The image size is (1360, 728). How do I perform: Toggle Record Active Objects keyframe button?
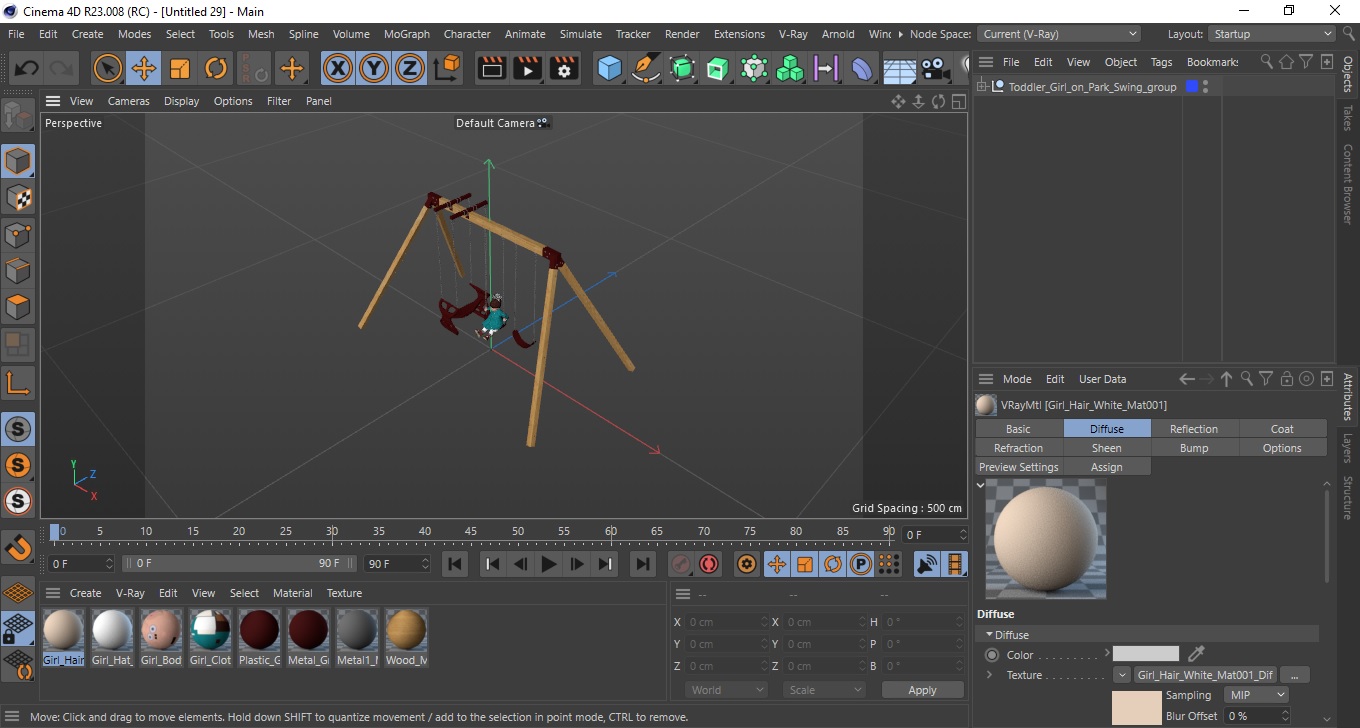pos(681,564)
